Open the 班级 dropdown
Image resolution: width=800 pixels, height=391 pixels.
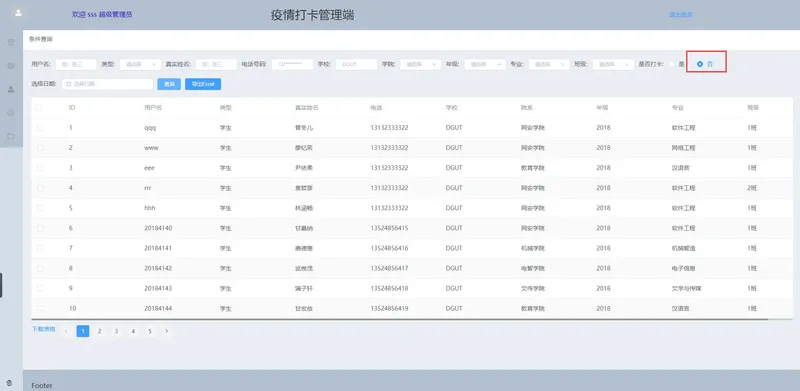click(x=613, y=64)
